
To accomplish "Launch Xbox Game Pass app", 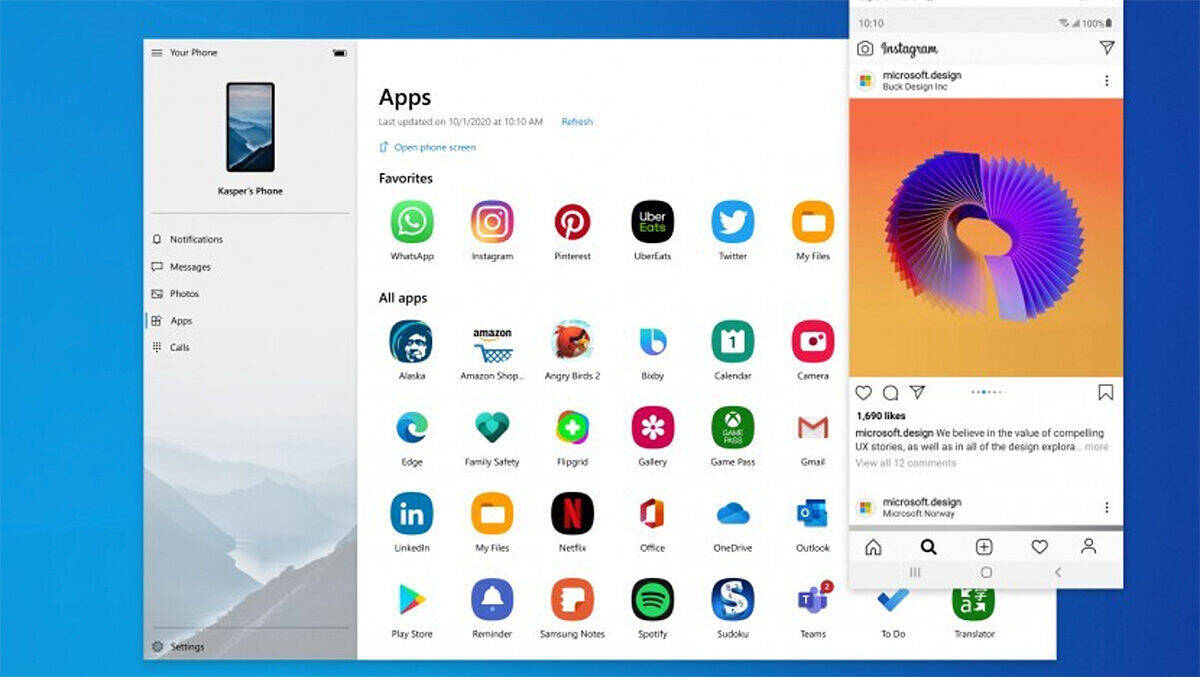I will click(x=733, y=427).
